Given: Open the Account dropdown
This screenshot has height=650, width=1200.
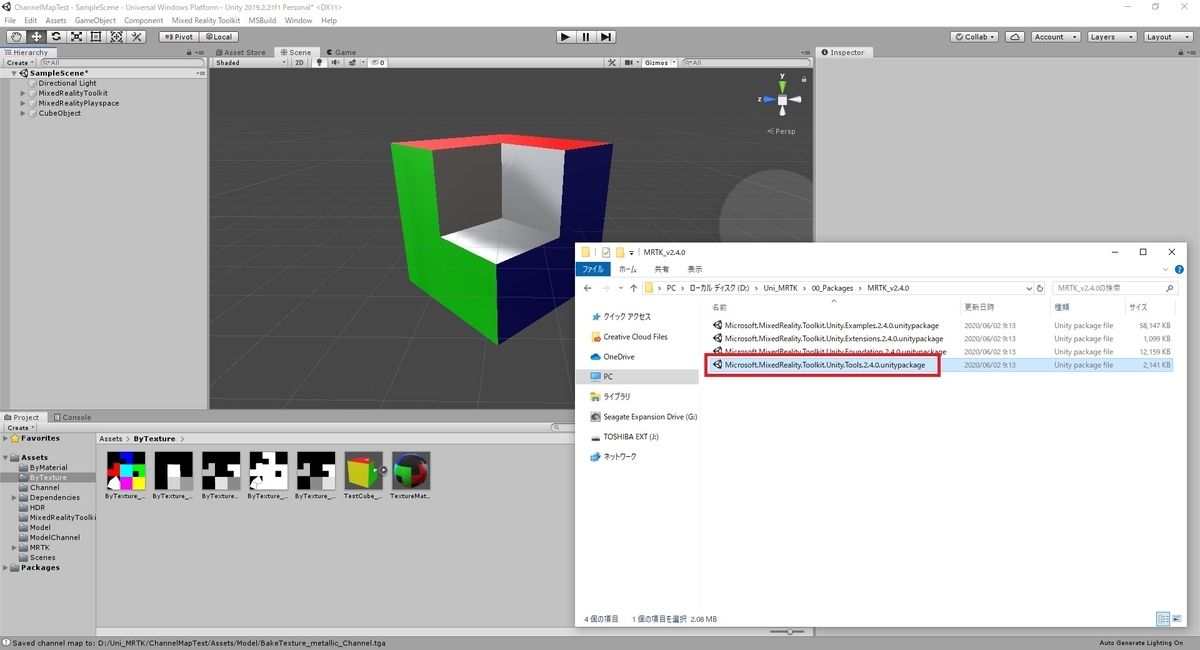Looking at the screenshot, I should (x=1054, y=37).
